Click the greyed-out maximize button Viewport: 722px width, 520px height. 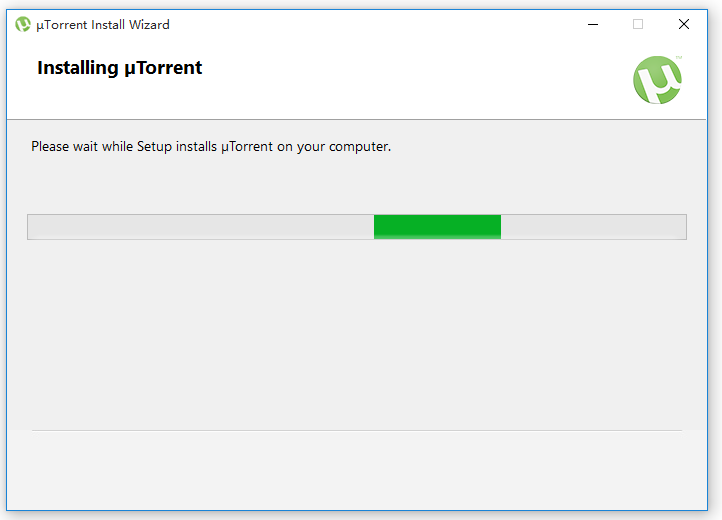pos(638,24)
